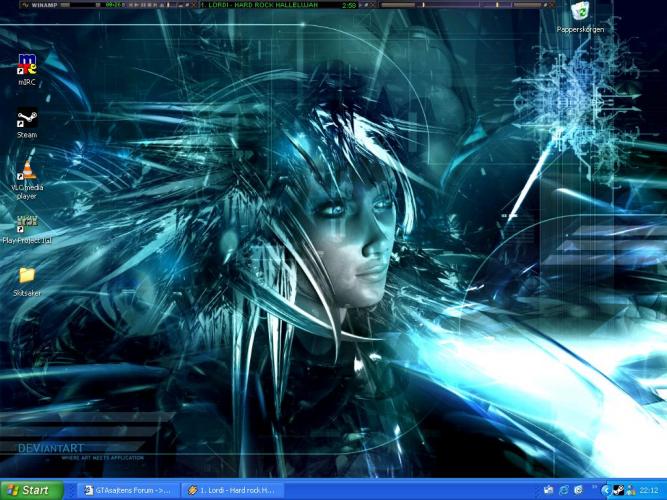This screenshot has width=667, height=500.
Task: Expand hidden system tray icons
Action: (x=605, y=490)
